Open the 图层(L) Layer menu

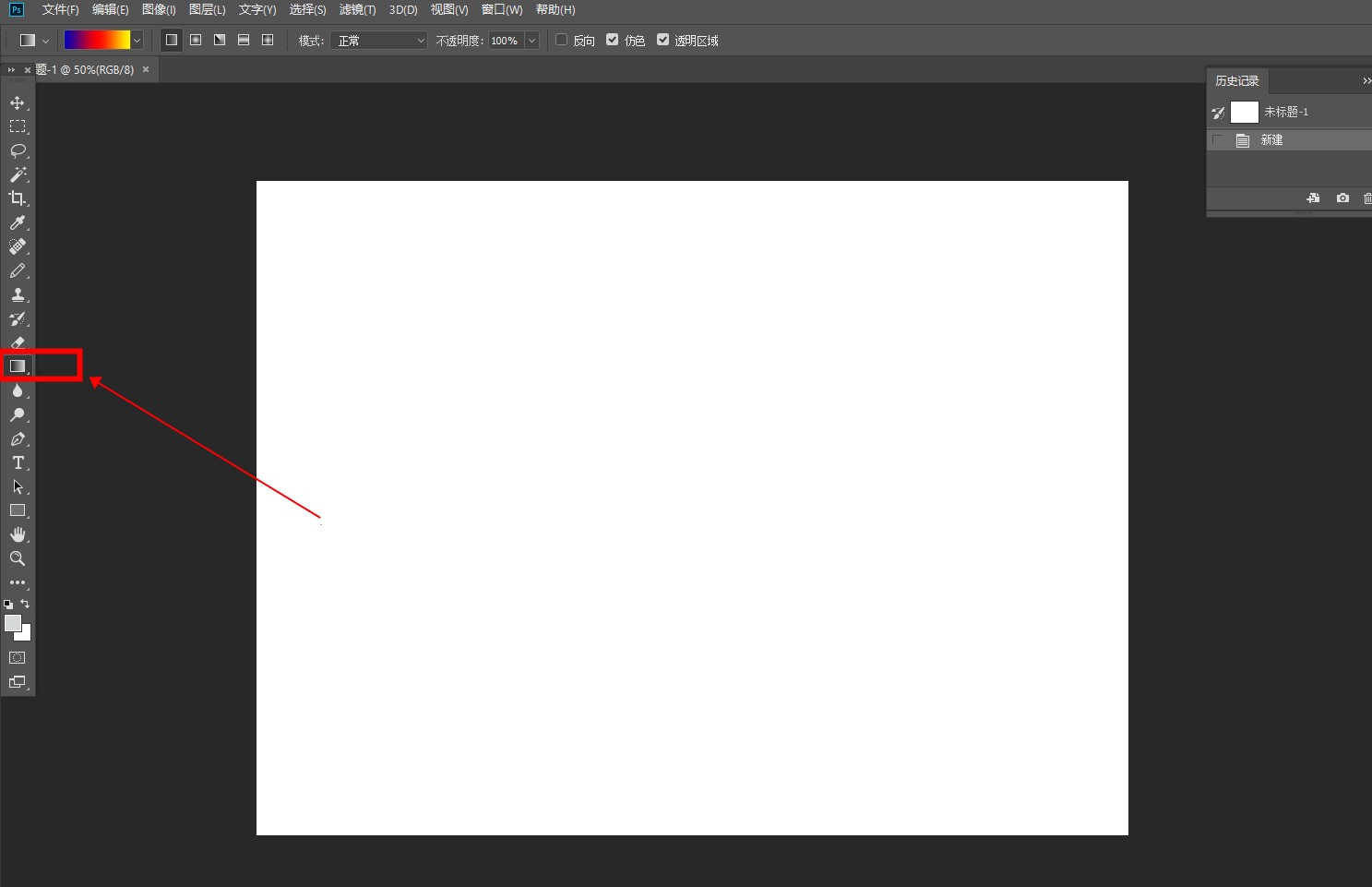pos(207,10)
